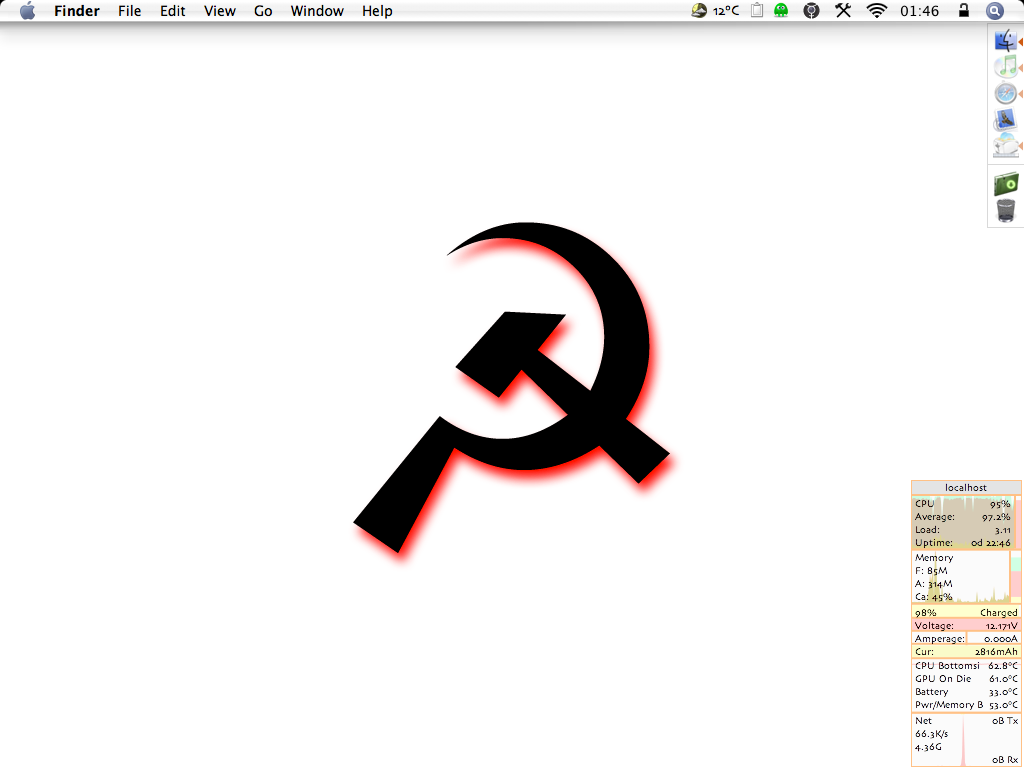
Task: Click the Net traffic graph panel
Action: tap(966, 740)
